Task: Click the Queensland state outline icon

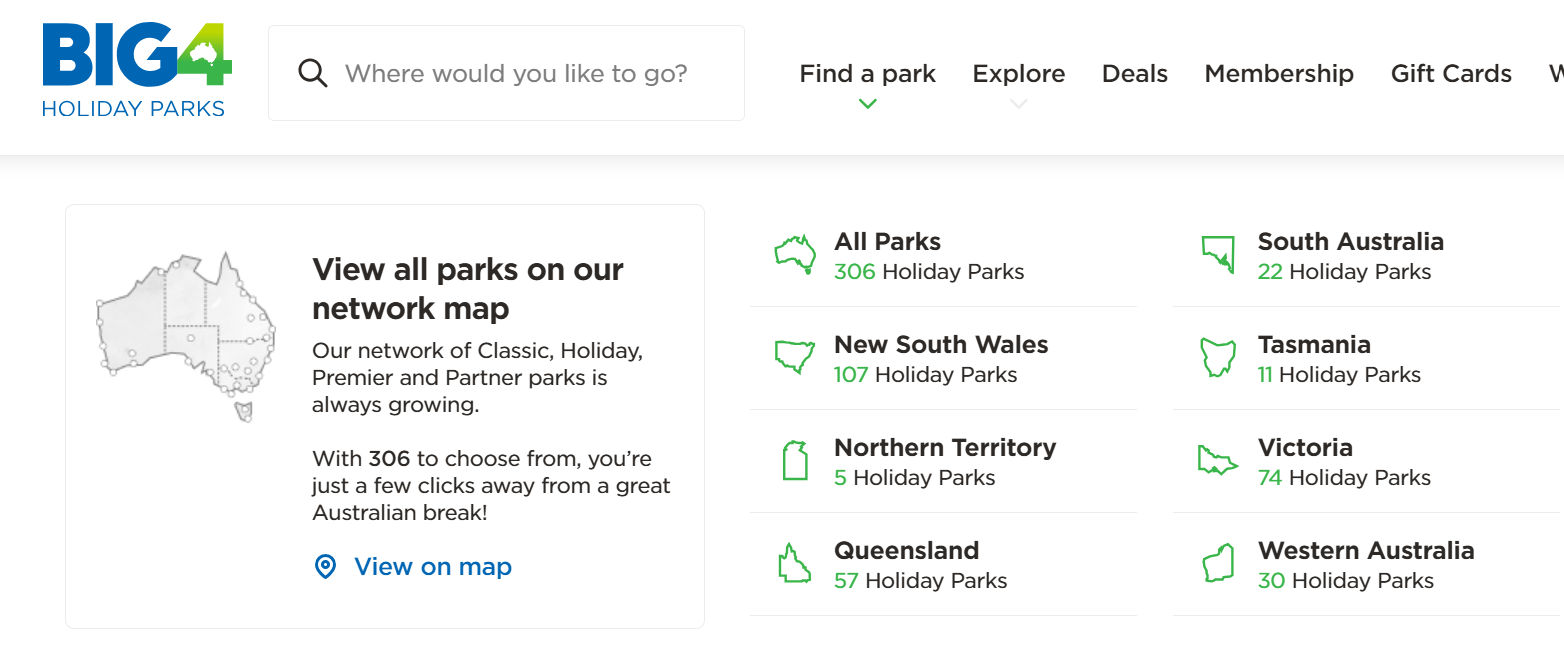Action: pyautogui.click(x=794, y=563)
